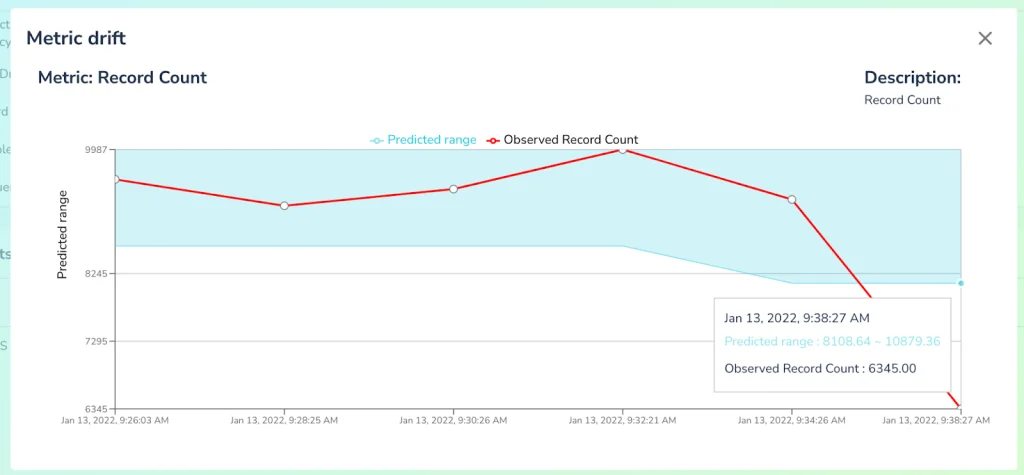
Task: Click the Metric: Record Count heading
Action: click(122, 77)
